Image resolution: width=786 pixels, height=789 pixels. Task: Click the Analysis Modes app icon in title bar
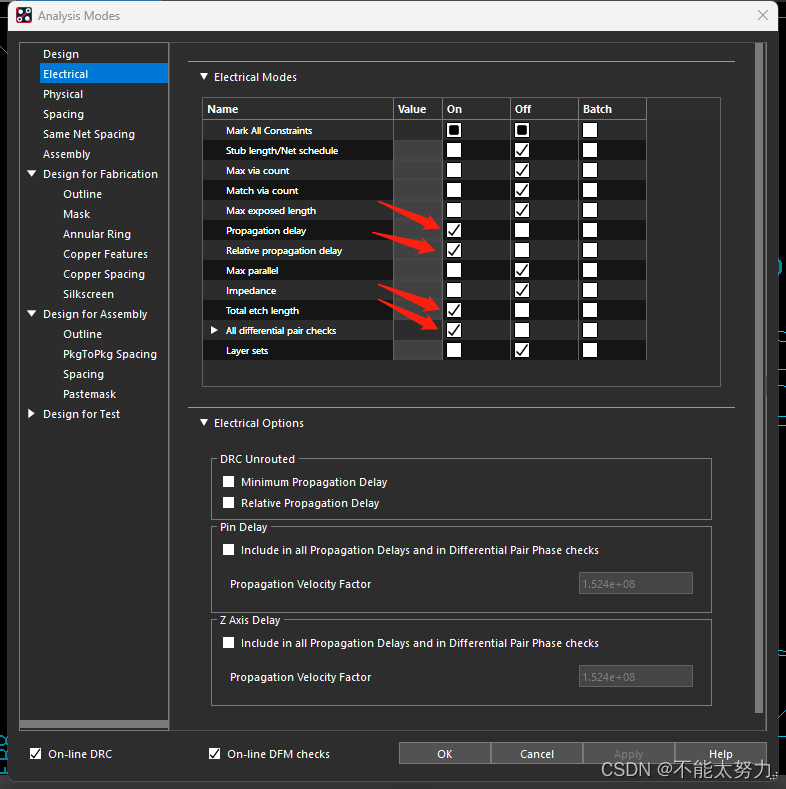(x=23, y=15)
